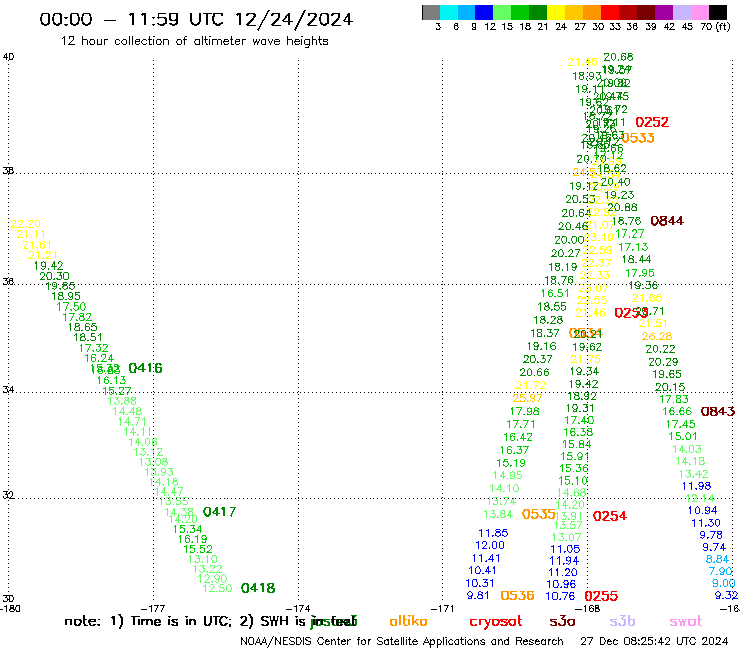Screen dimensions: 740x650
Task: Select the green time stamp 0418
Action: click(258, 588)
